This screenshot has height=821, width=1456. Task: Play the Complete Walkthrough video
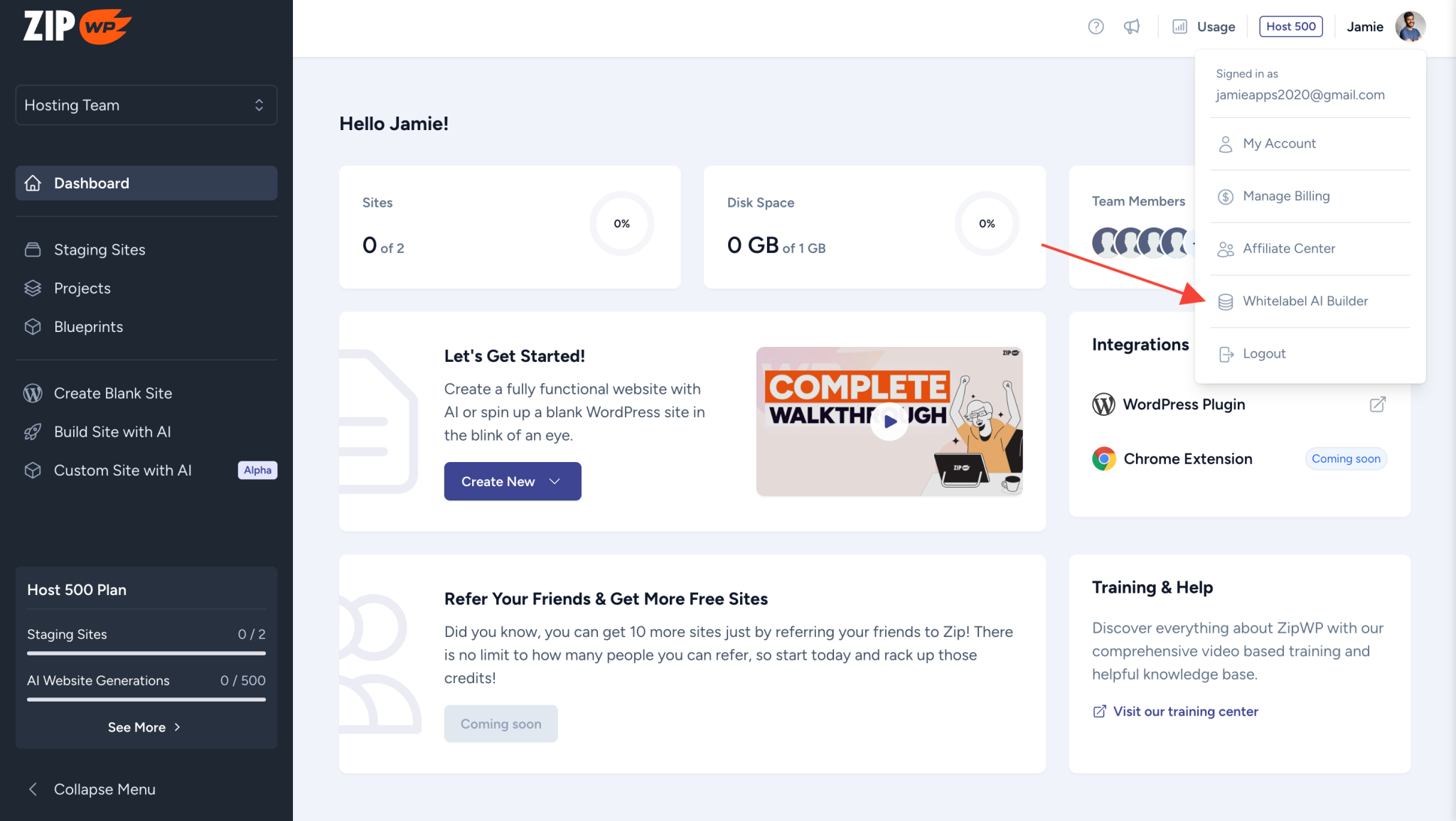click(889, 421)
